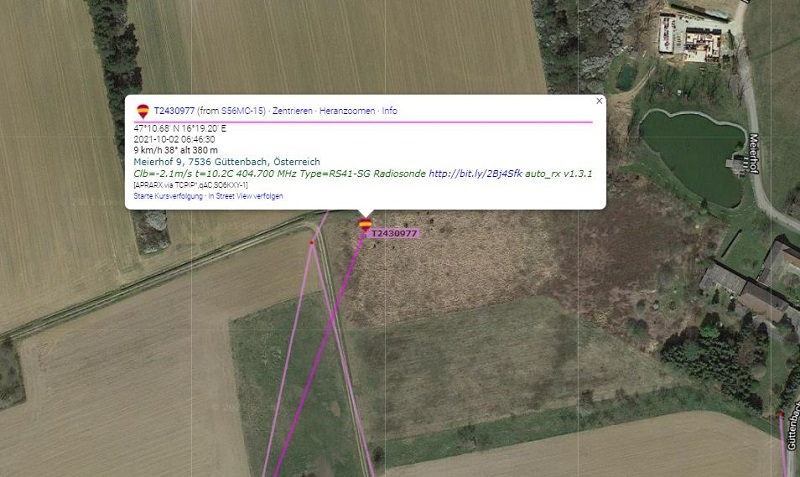This screenshot has width=800, height=477.
Task: Click the 9 km/h 38° alt 380 m line
Action: coord(176,150)
